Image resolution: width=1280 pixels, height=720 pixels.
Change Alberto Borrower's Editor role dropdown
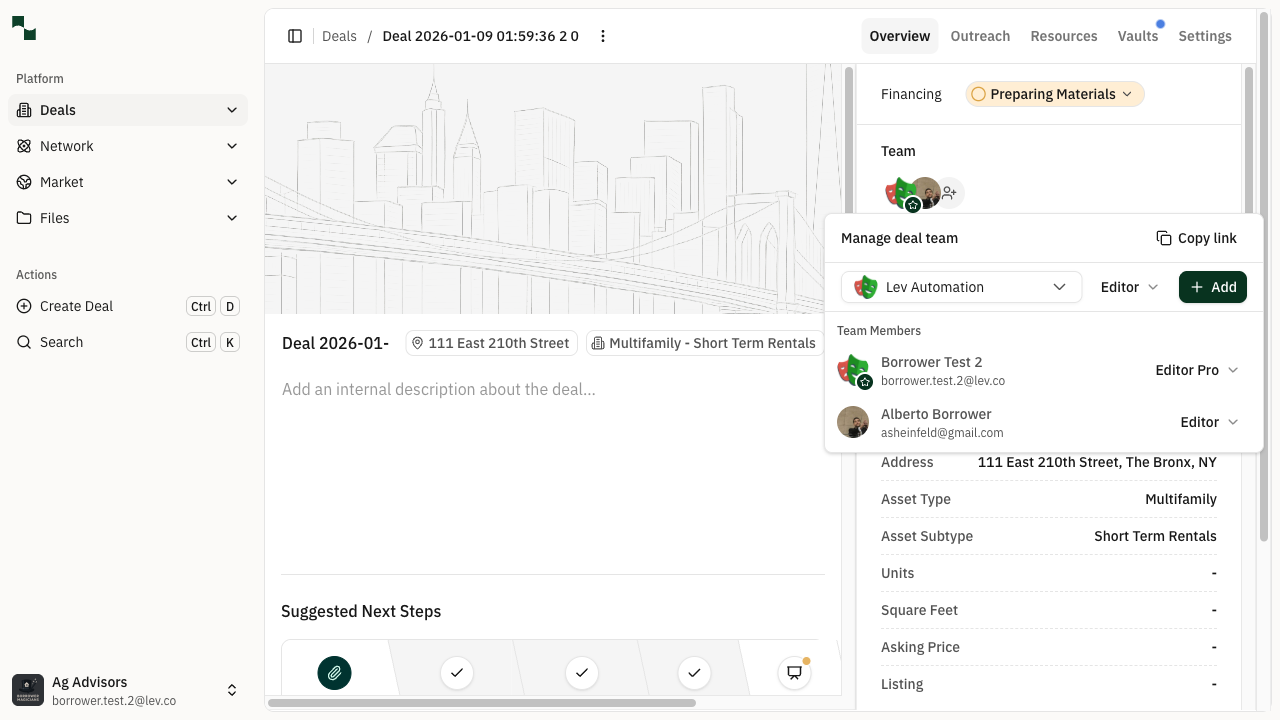(x=1209, y=422)
